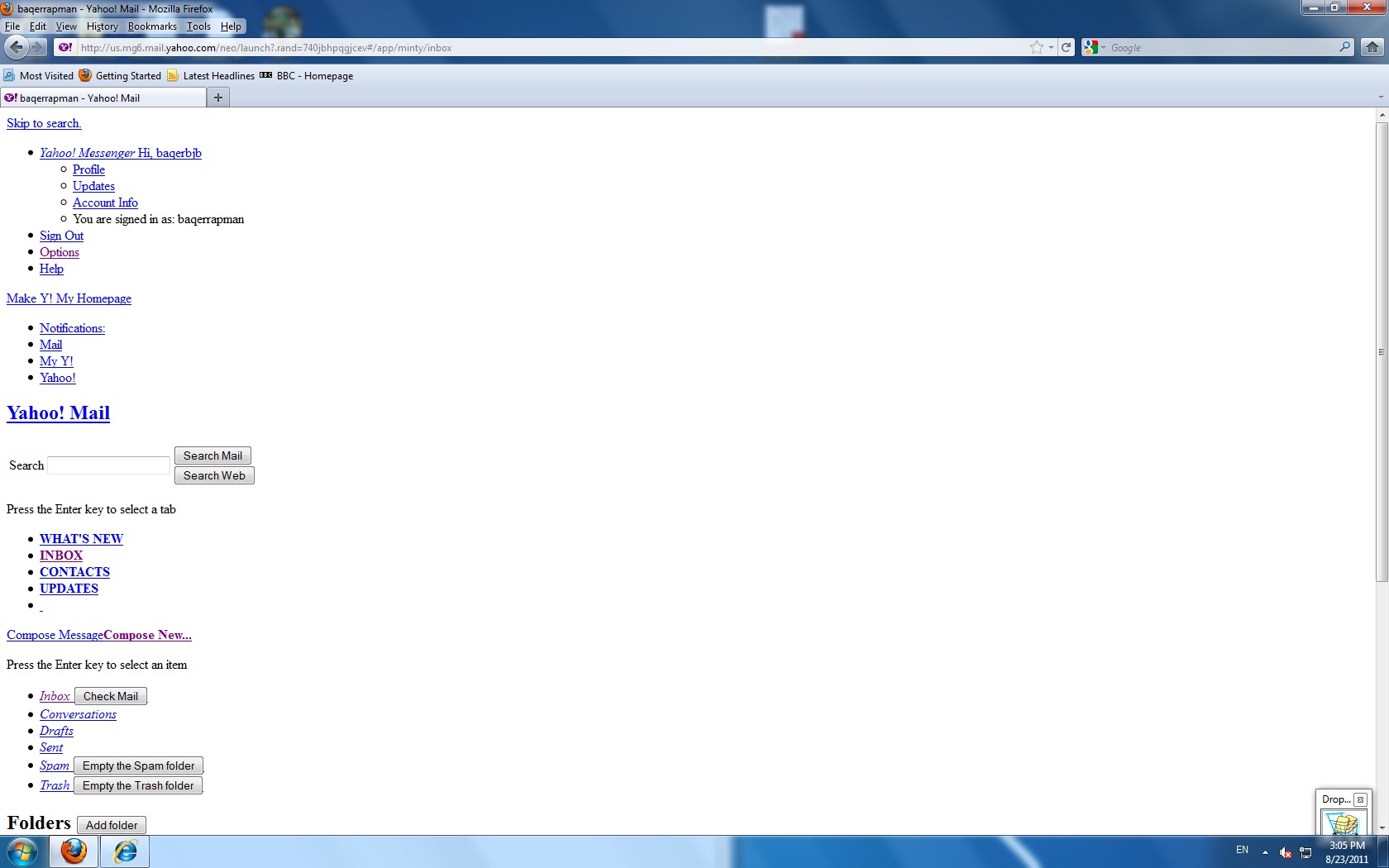1389x868 pixels.
Task: Click Make Y! My Homepage link
Action: (69, 298)
